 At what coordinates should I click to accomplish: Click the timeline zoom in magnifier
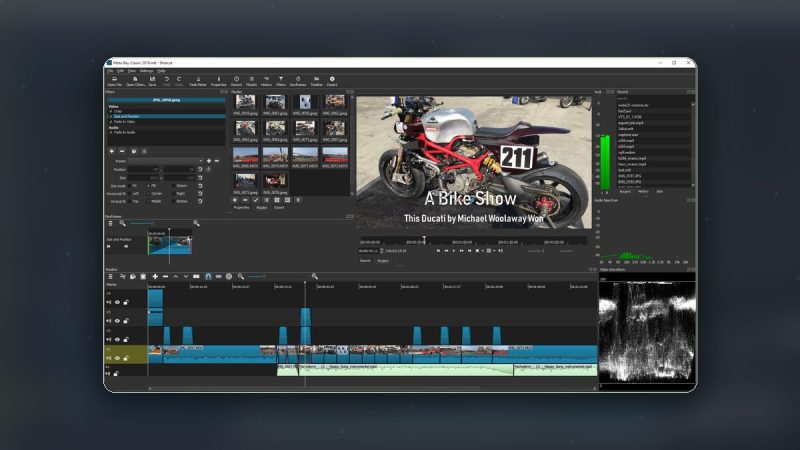[x=315, y=276]
